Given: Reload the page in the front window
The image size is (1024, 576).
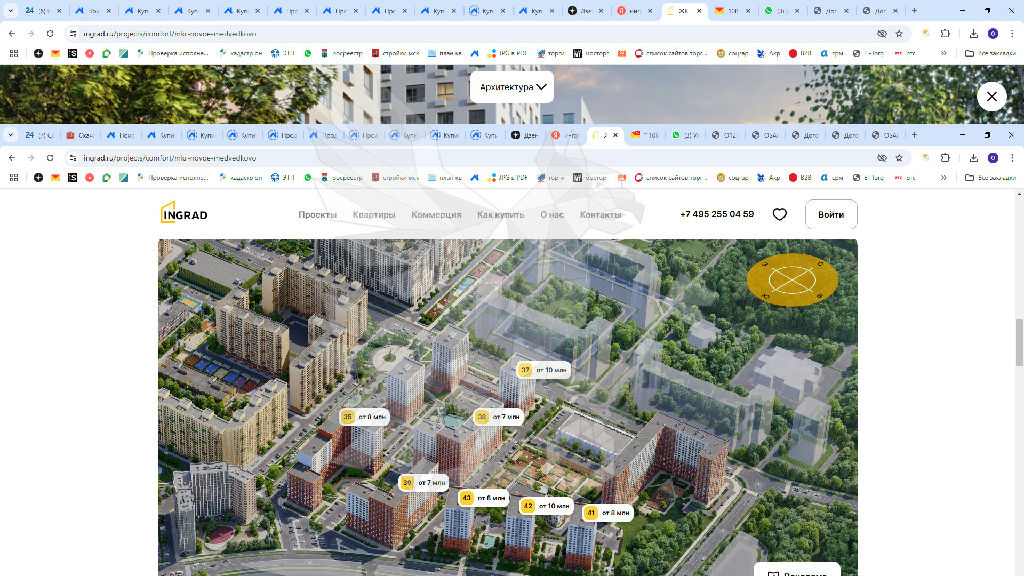Looking at the screenshot, I should (x=50, y=158).
